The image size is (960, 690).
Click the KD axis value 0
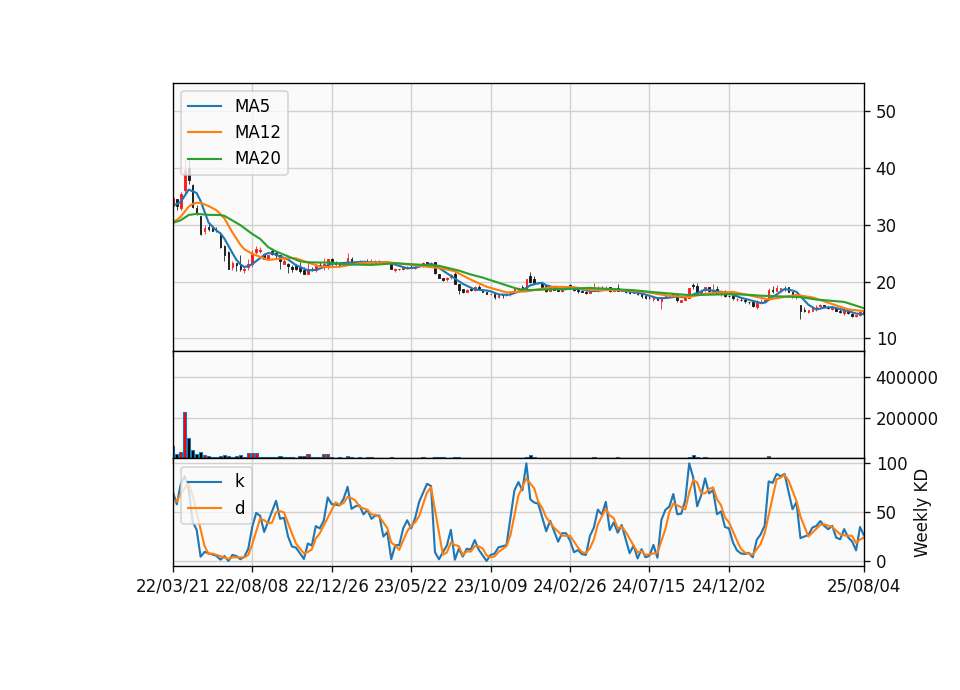(882, 561)
